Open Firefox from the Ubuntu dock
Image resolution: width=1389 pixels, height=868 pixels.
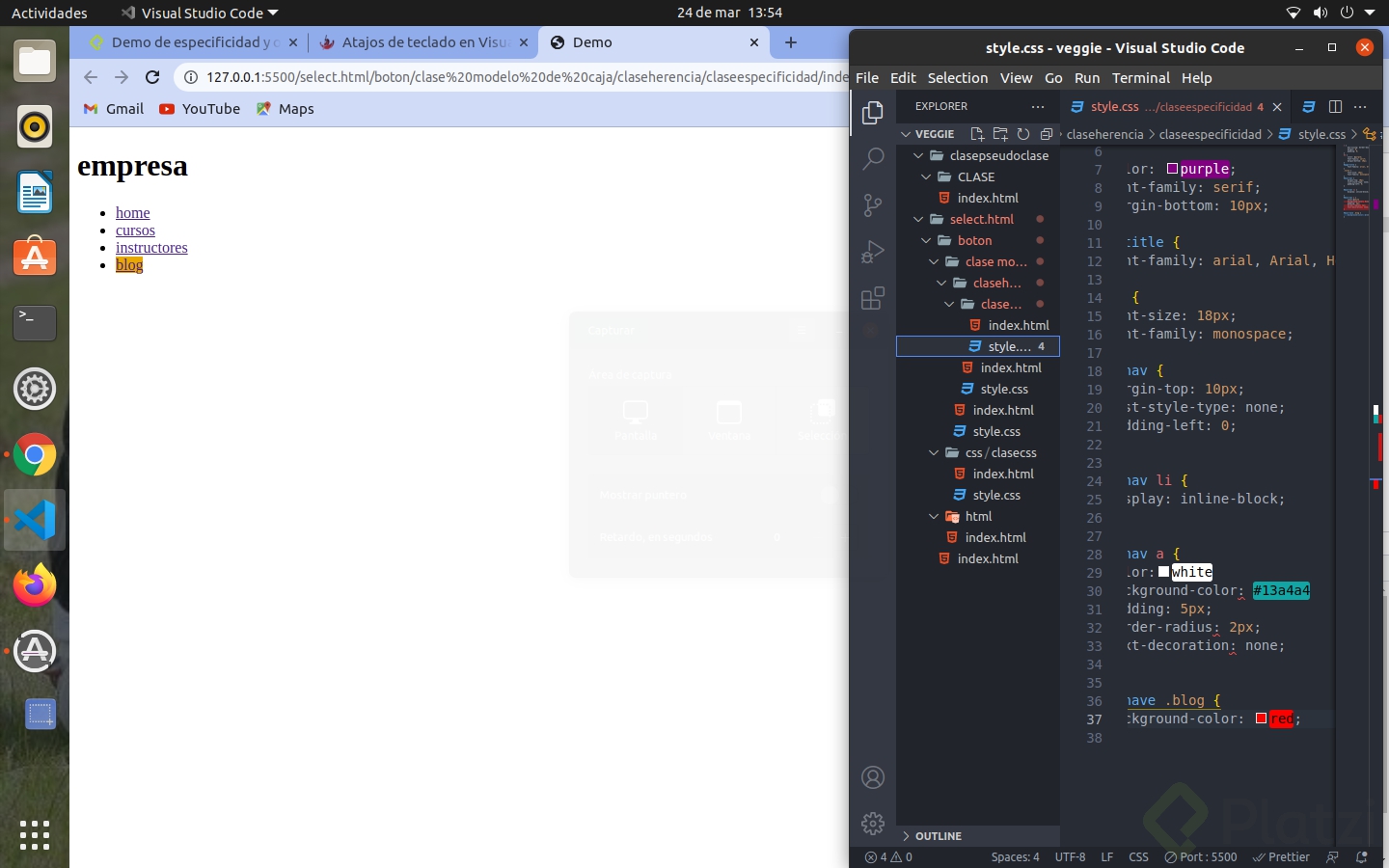point(35,585)
